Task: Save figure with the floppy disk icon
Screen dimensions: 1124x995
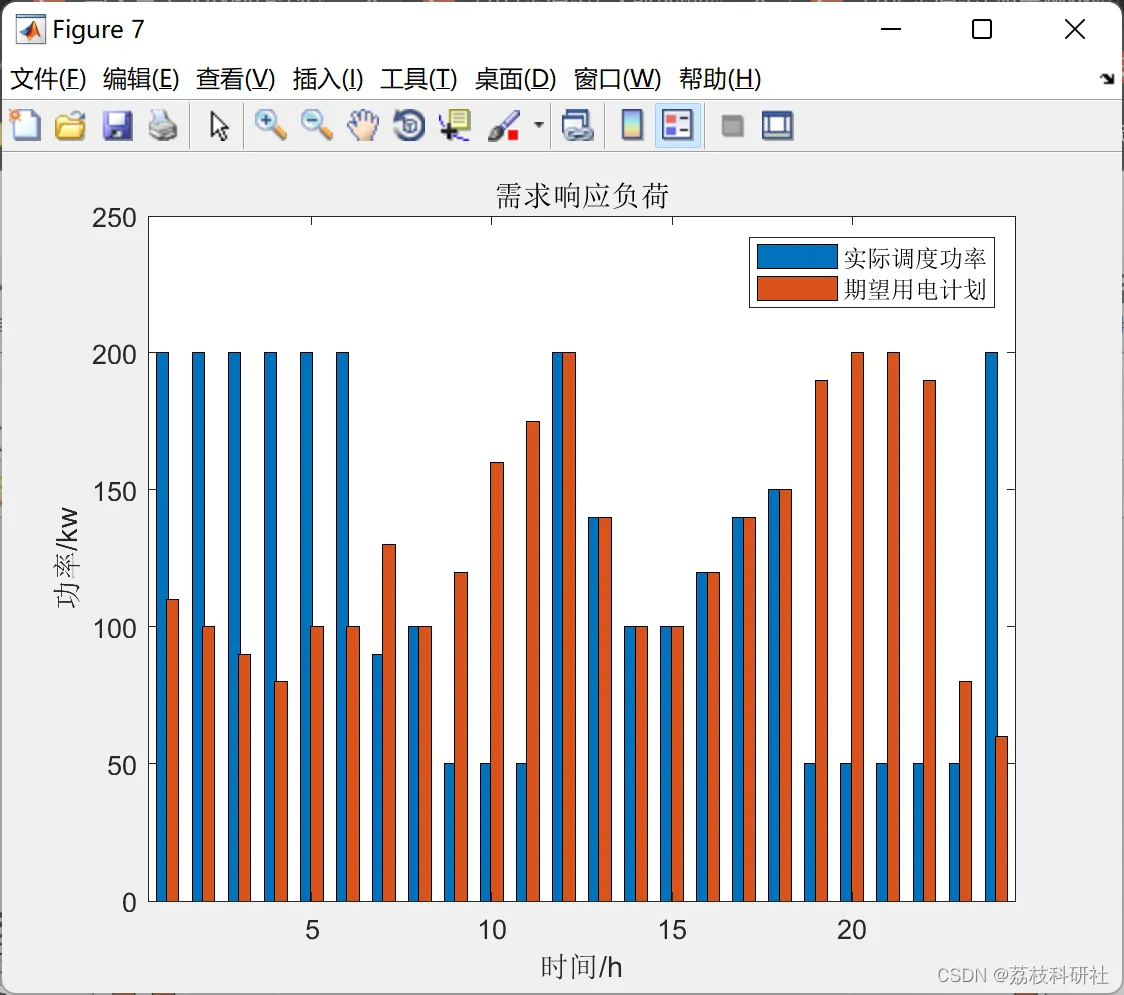Action: (x=117, y=125)
